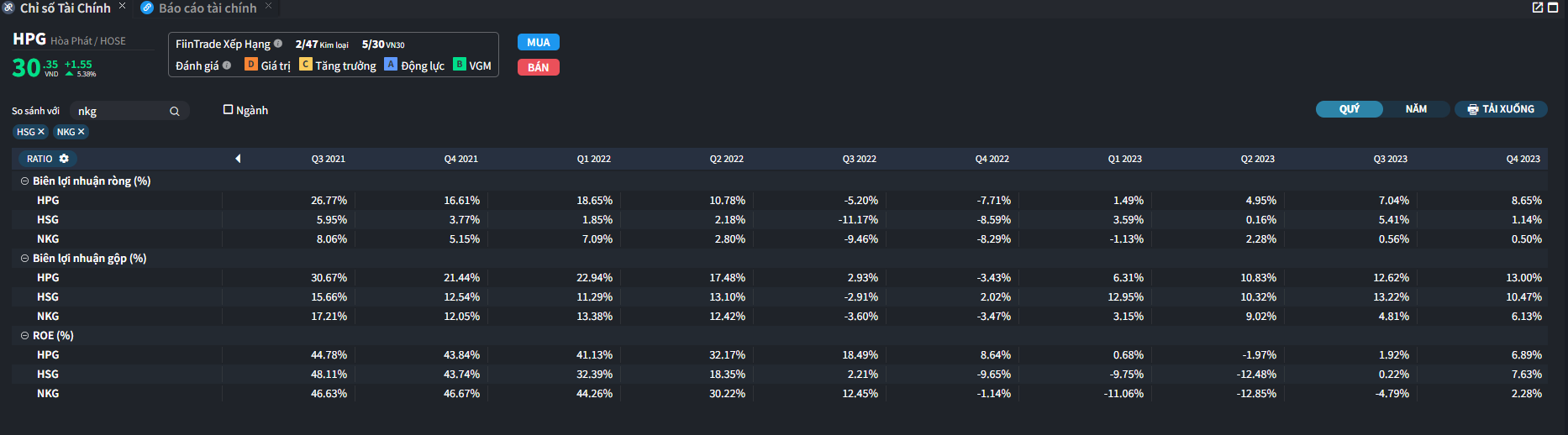This screenshot has height=435, width=1568.
Task: Click the search magnifier icon in compare box
Action: 175,111
